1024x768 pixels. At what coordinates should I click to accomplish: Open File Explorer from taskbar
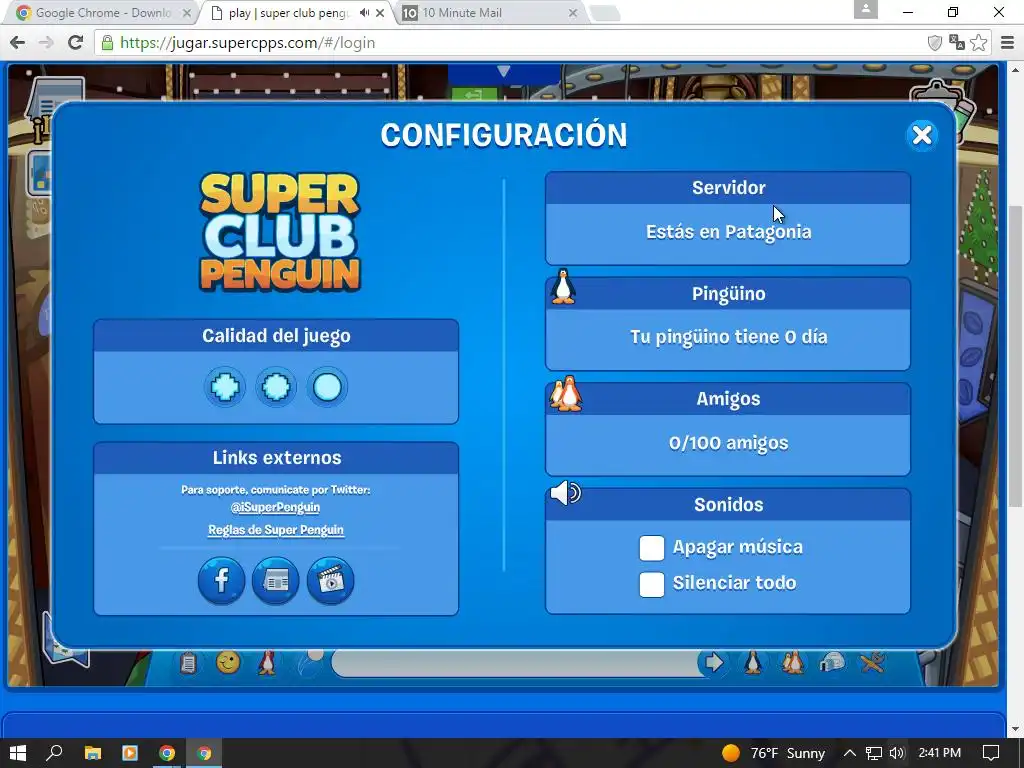click(92, 753)
